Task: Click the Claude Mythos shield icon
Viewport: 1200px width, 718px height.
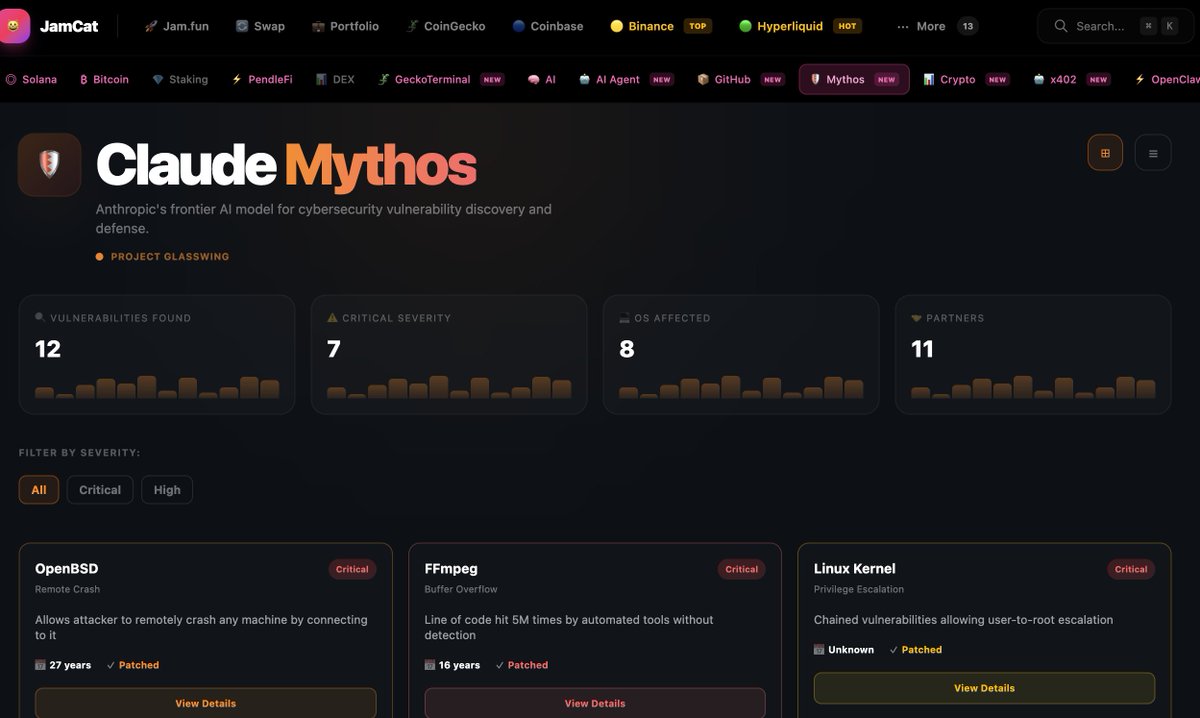Action: (x=49, y=164)
